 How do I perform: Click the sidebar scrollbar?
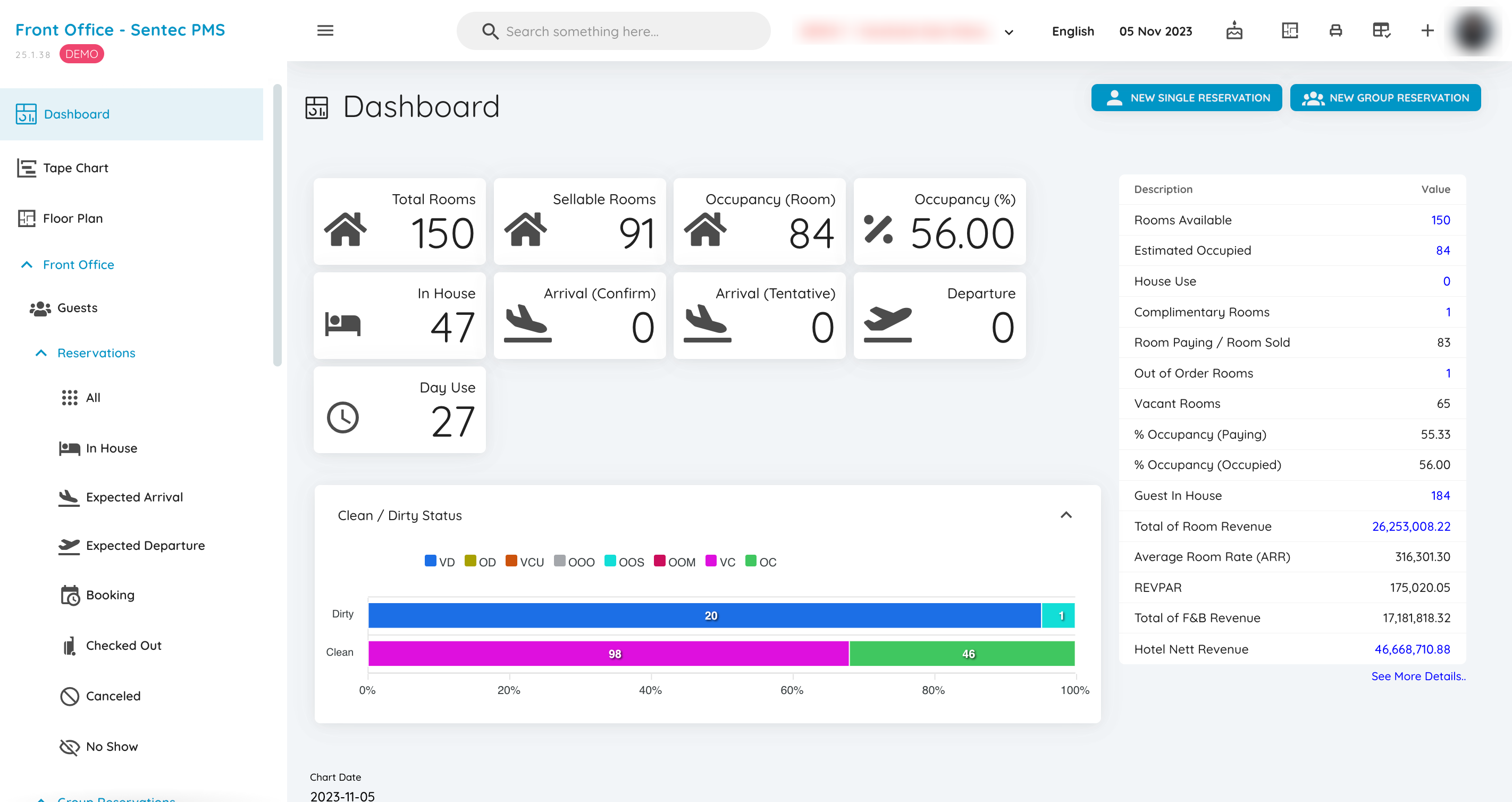pyautogui.click(x=277, y=226)
